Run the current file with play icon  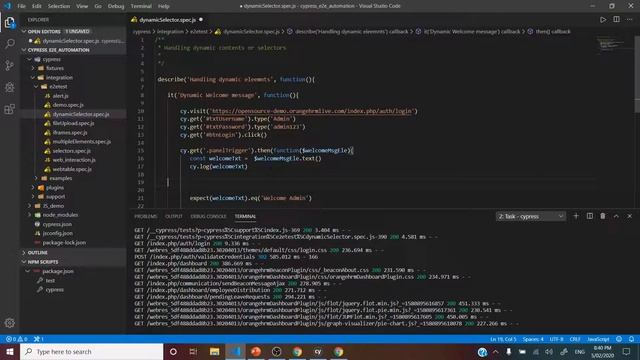603,20
